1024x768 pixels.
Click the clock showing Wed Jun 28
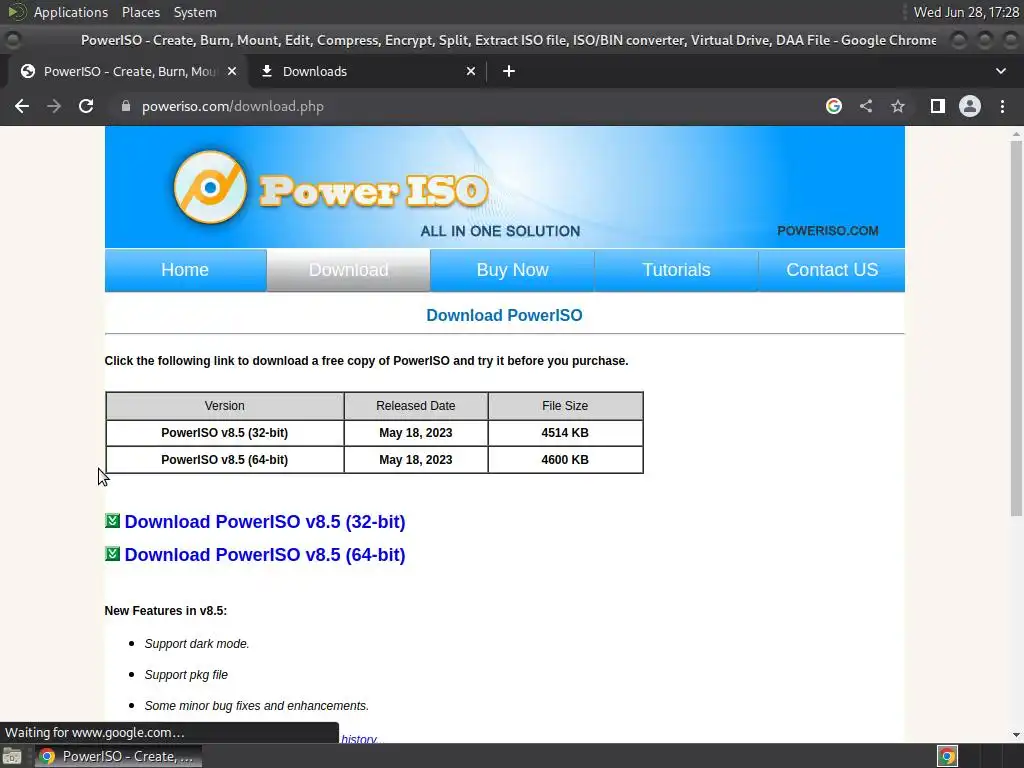(x=966, y=12)
